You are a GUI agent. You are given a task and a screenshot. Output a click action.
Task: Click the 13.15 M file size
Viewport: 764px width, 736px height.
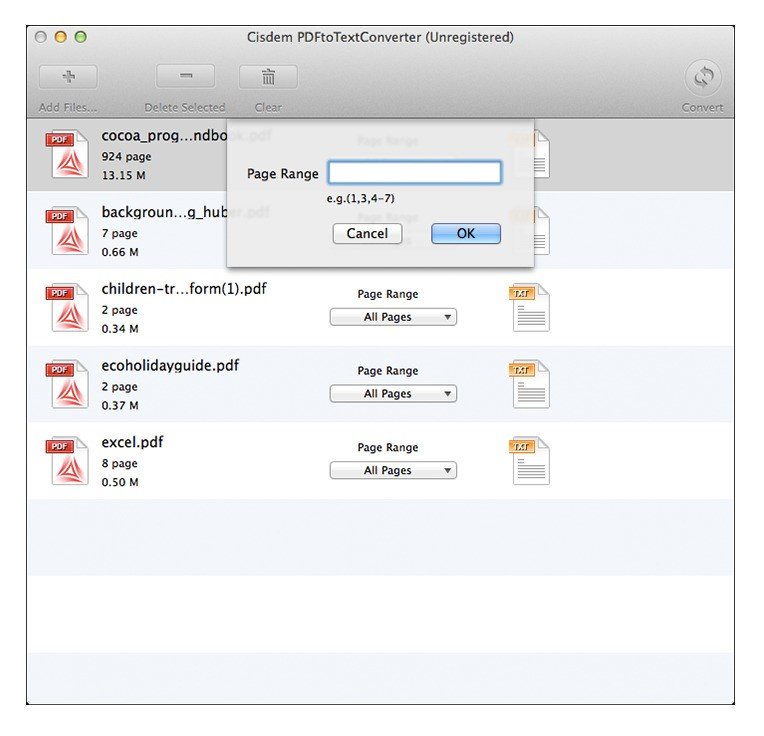click(x=124, y=175)
